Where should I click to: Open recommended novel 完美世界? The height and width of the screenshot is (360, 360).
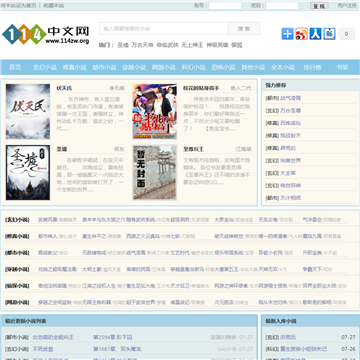[290, 161]
